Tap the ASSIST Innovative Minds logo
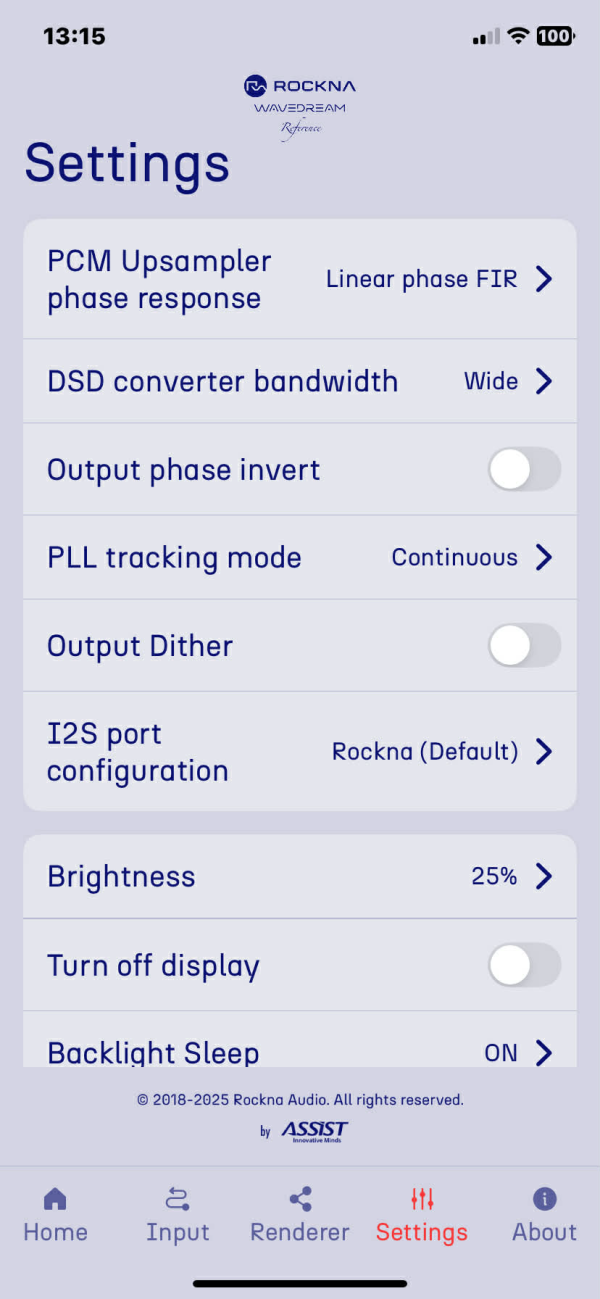 pos(313,1131)
